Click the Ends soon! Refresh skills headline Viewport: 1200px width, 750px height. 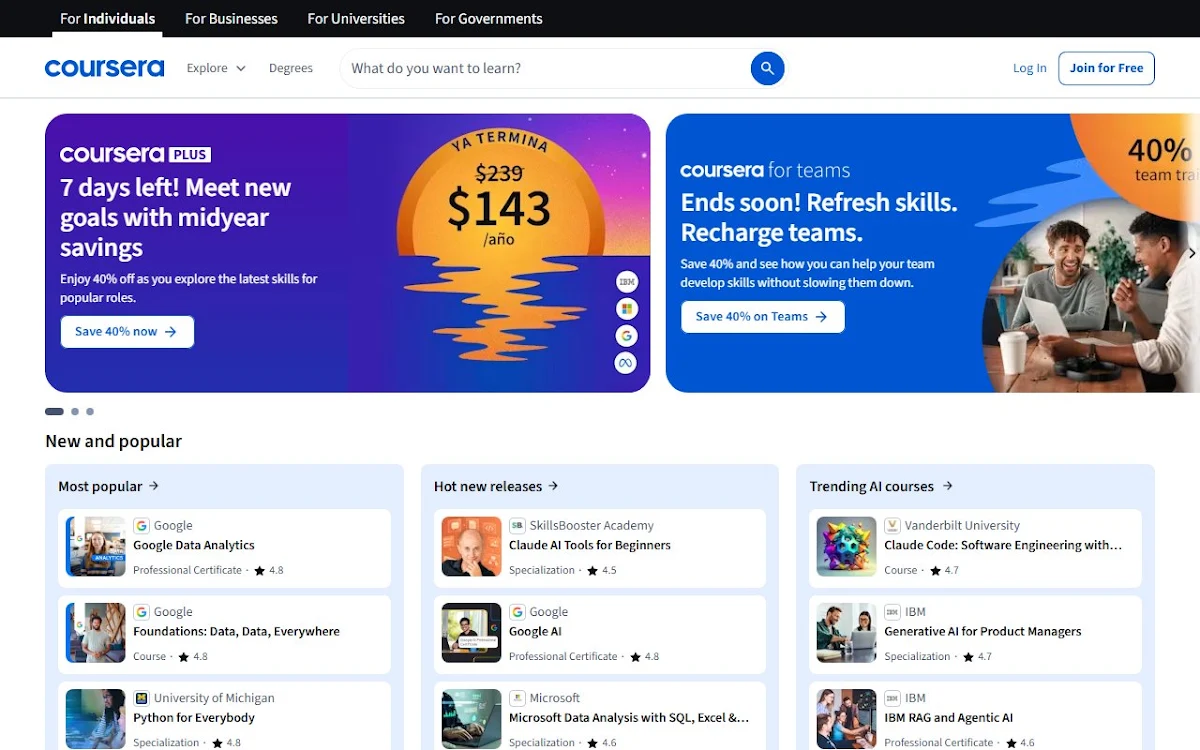[819, 217]
